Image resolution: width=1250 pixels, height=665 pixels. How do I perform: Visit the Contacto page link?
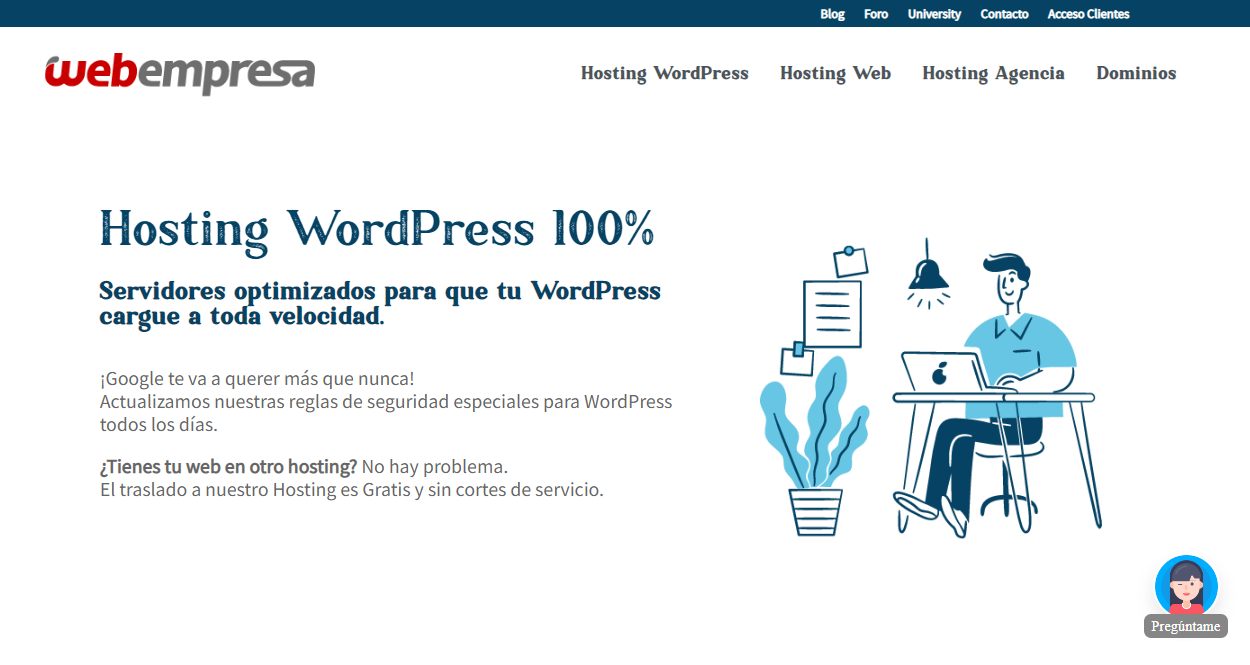(1004, 14)
